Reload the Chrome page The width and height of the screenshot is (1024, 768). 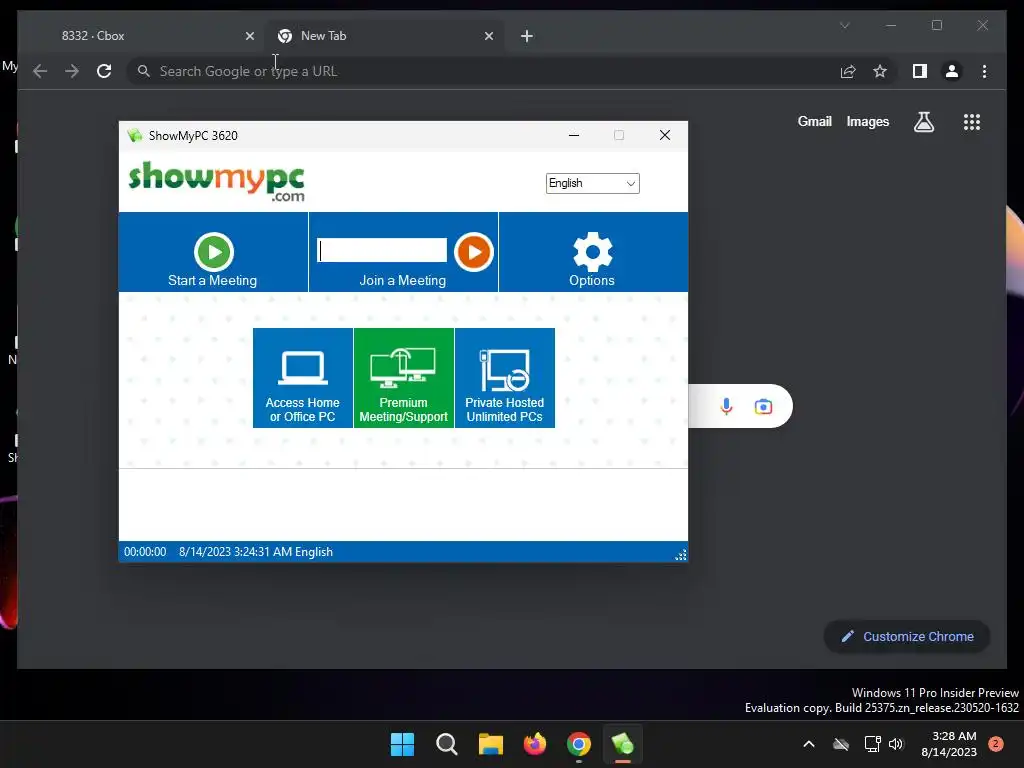coord(104,71)
